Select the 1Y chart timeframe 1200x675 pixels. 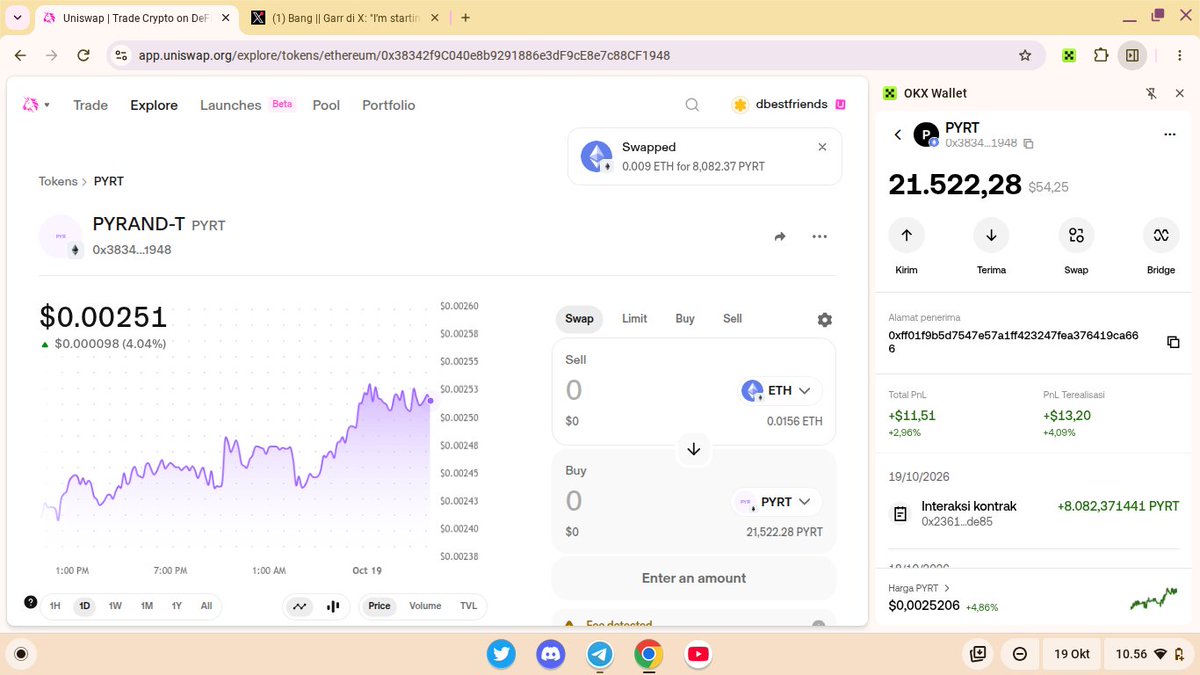coord(177,606)
